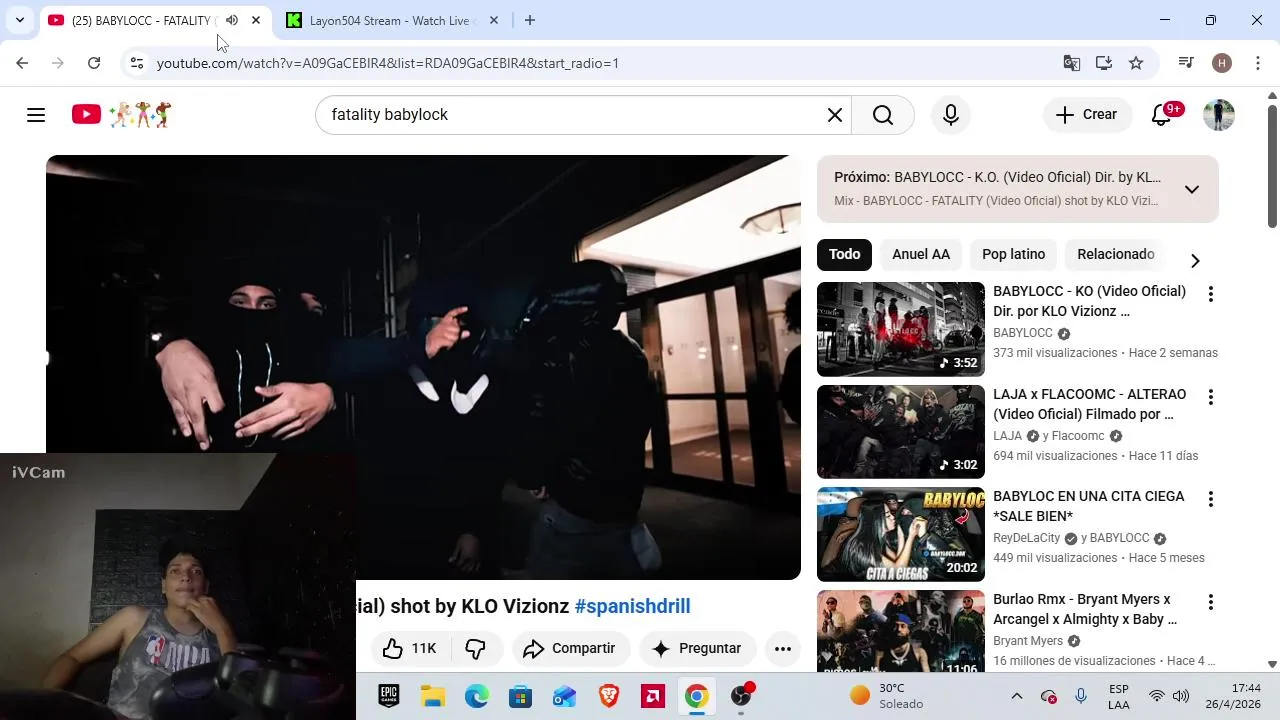Open Microsoft Store from the taskbar

pos(521,696)
